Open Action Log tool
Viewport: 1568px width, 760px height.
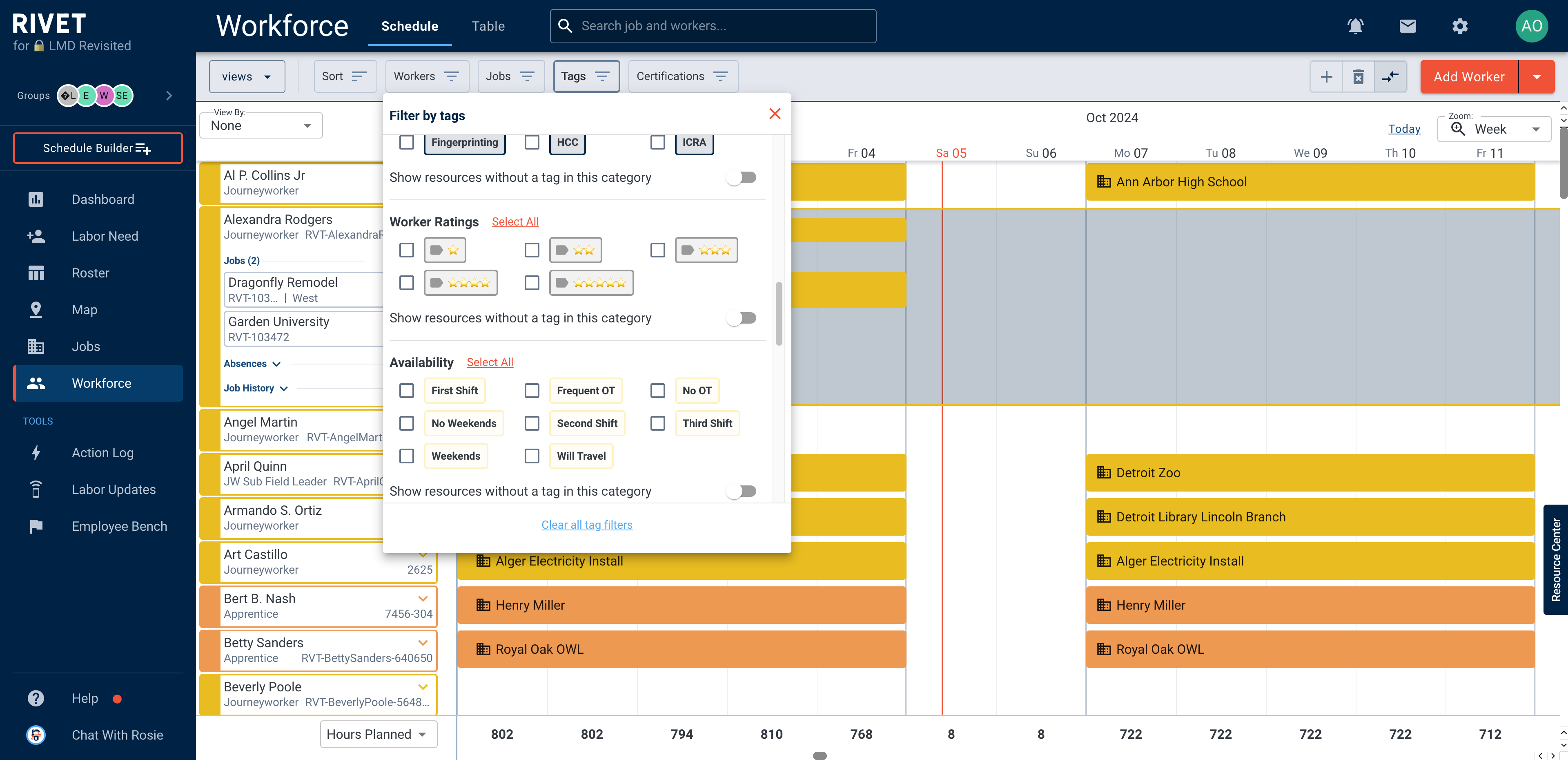click(x=98, y=452)
